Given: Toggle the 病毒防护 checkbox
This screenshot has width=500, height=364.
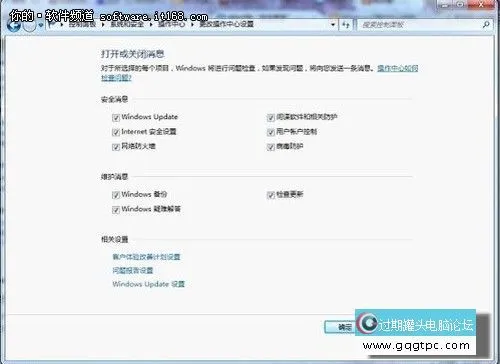Looking at the screenshot, I should (271, 147).
